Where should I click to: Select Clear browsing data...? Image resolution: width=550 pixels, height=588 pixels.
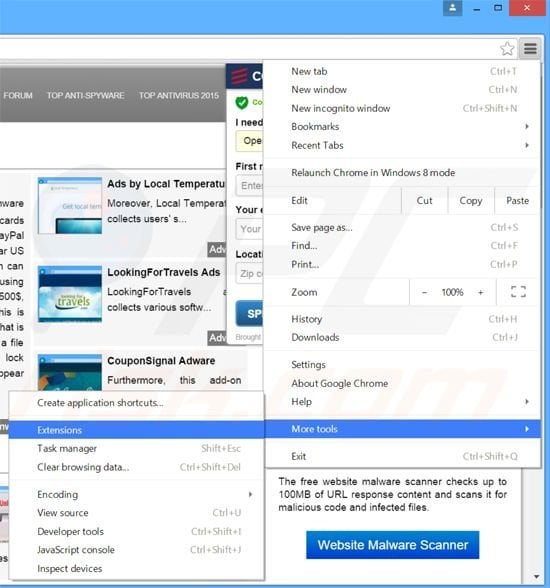(136, 467)
